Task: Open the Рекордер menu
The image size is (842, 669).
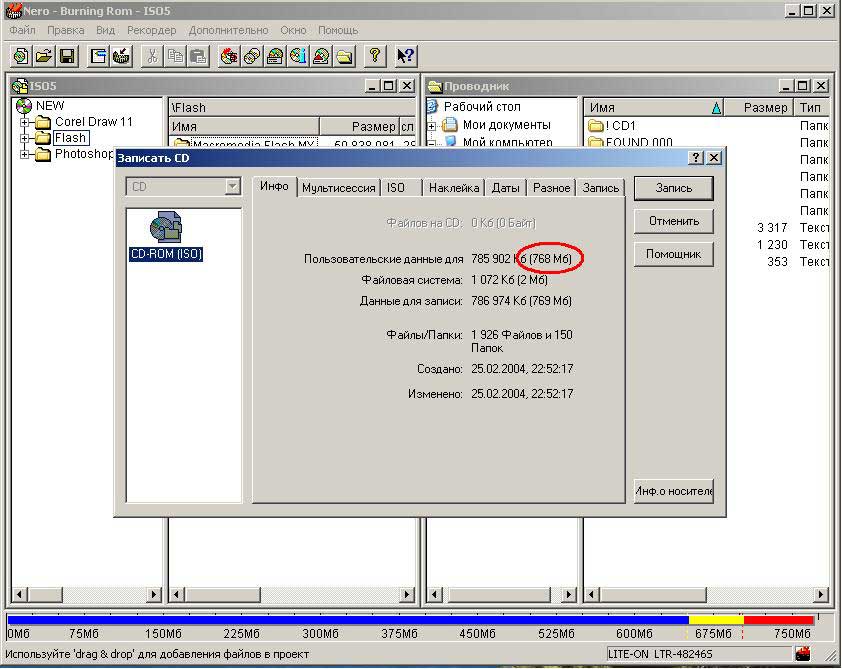Action: tap(151, 30)
